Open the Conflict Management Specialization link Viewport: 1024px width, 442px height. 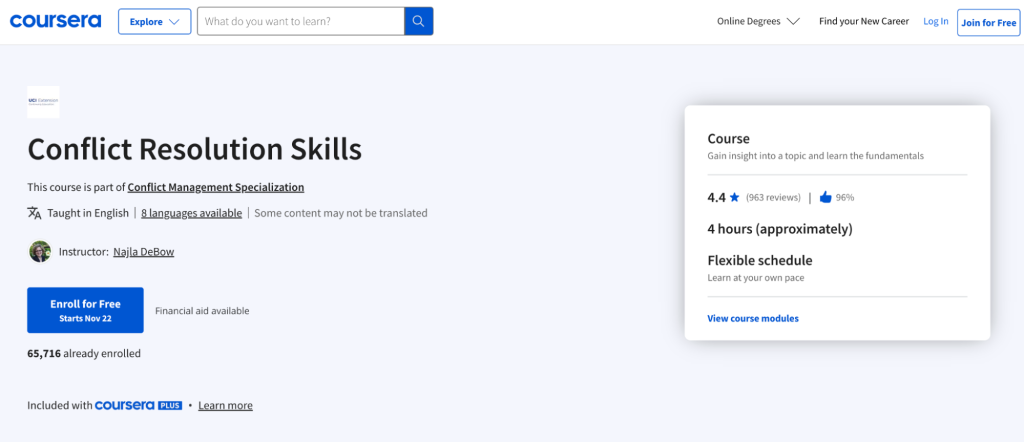[x=216, y=187]
